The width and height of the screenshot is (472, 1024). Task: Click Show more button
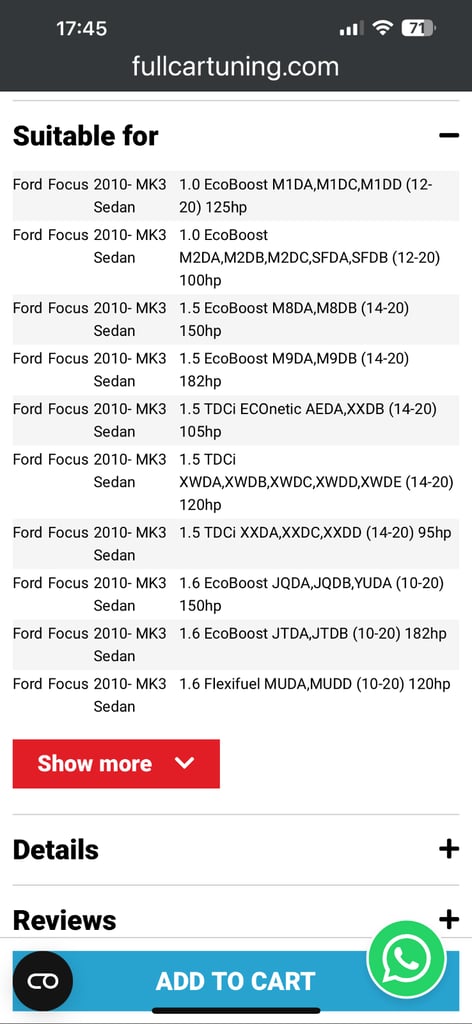[116, 763]
